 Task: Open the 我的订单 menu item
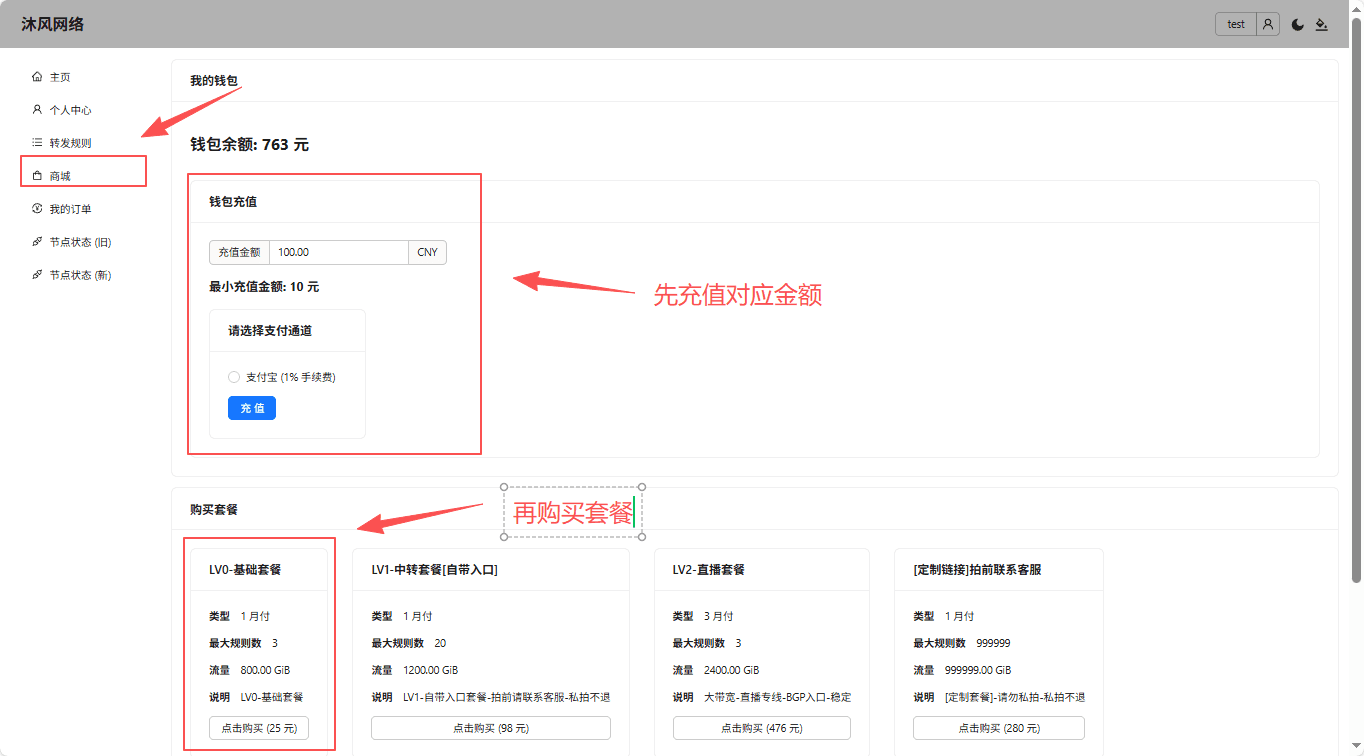[71, 209]
